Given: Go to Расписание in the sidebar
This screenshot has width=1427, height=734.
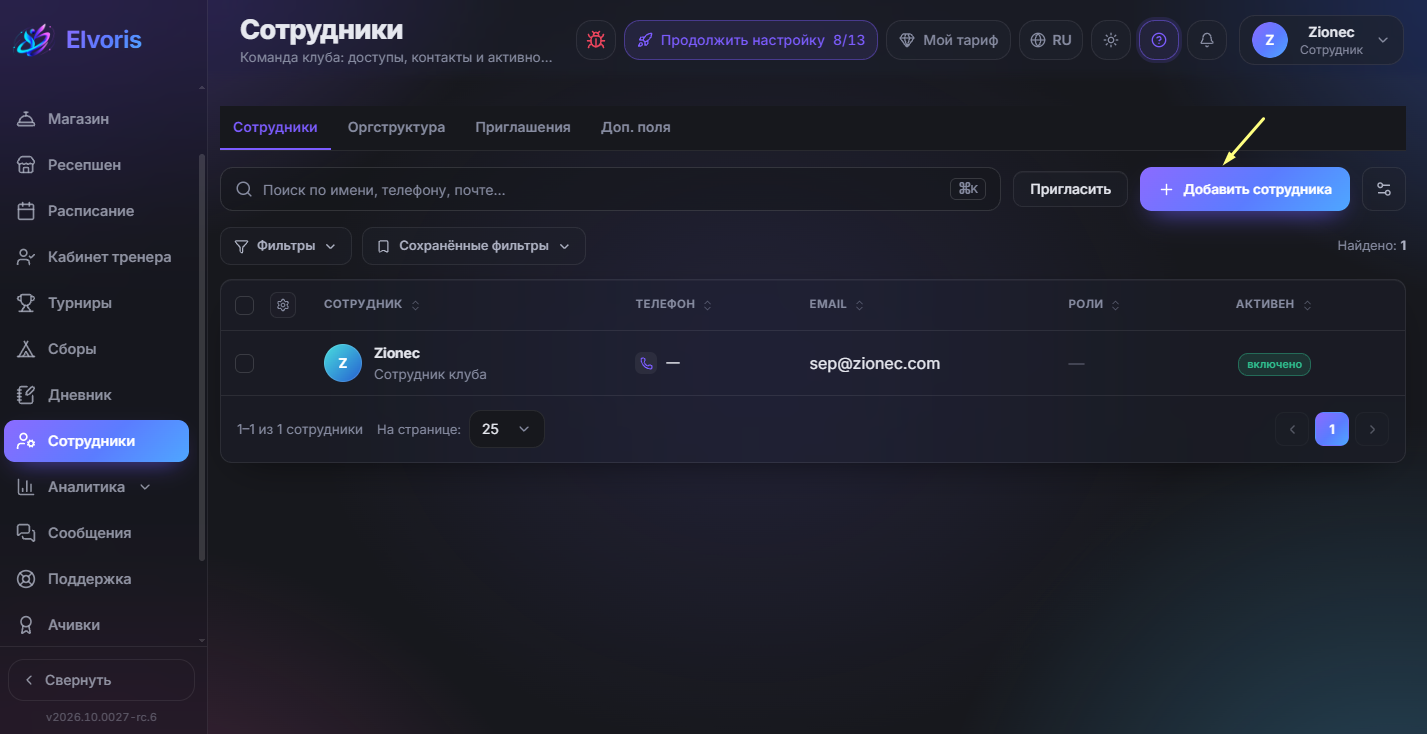Looking at the screenshot, I should (x=96, y=211).
